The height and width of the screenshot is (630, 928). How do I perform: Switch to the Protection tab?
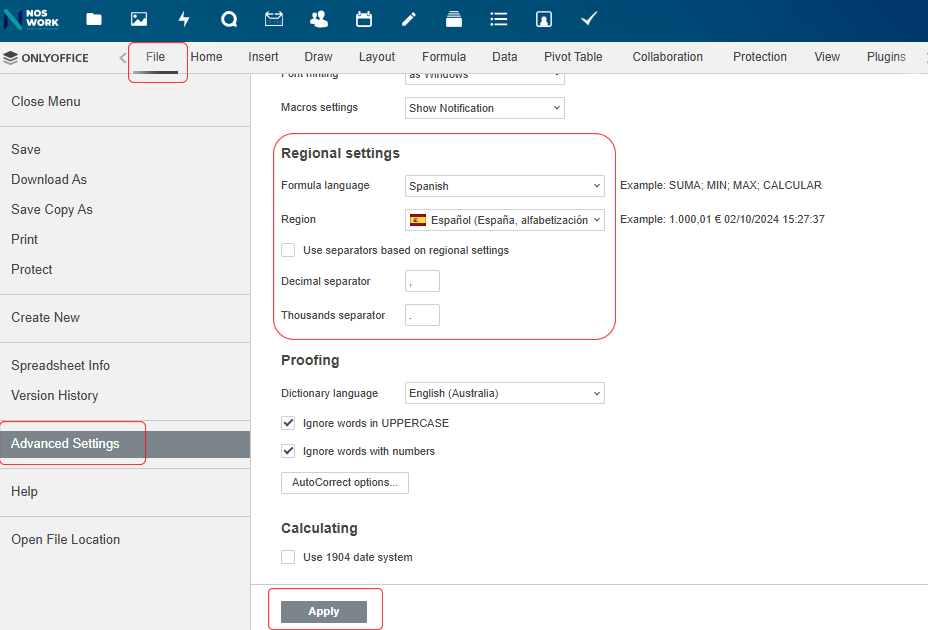pyautogui.click(x=760, y=57)
